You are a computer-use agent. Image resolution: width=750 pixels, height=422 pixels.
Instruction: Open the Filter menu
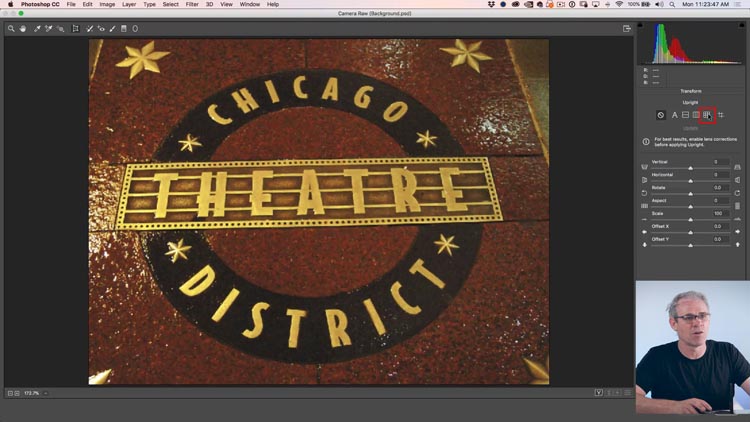point(192,4)
